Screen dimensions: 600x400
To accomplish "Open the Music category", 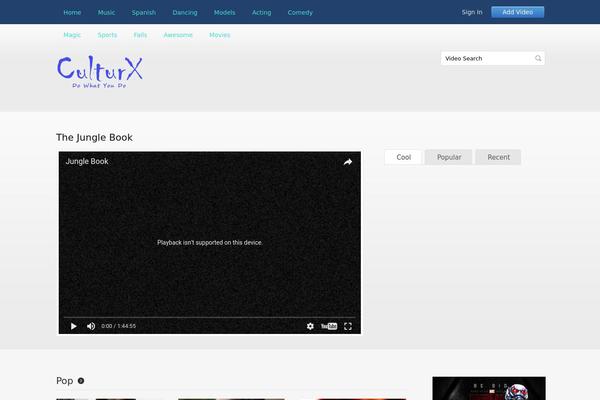I will (x=106, y=13).
